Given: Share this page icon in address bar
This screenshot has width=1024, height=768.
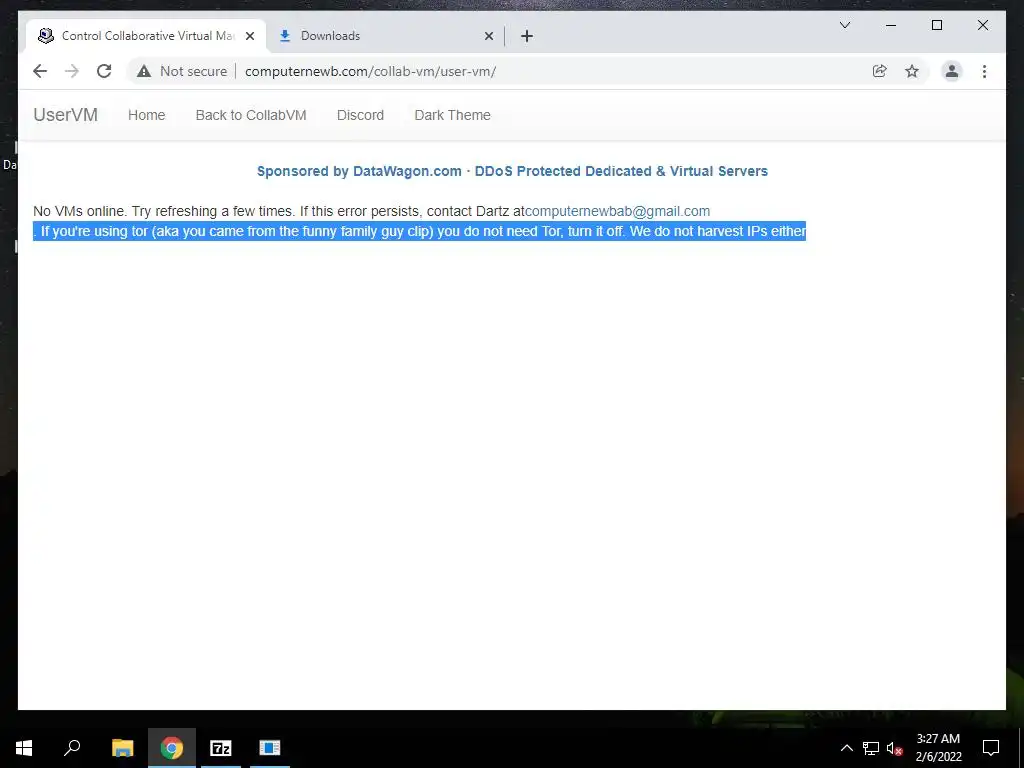Looking at the screenshot, I should (x=880, y=71).
